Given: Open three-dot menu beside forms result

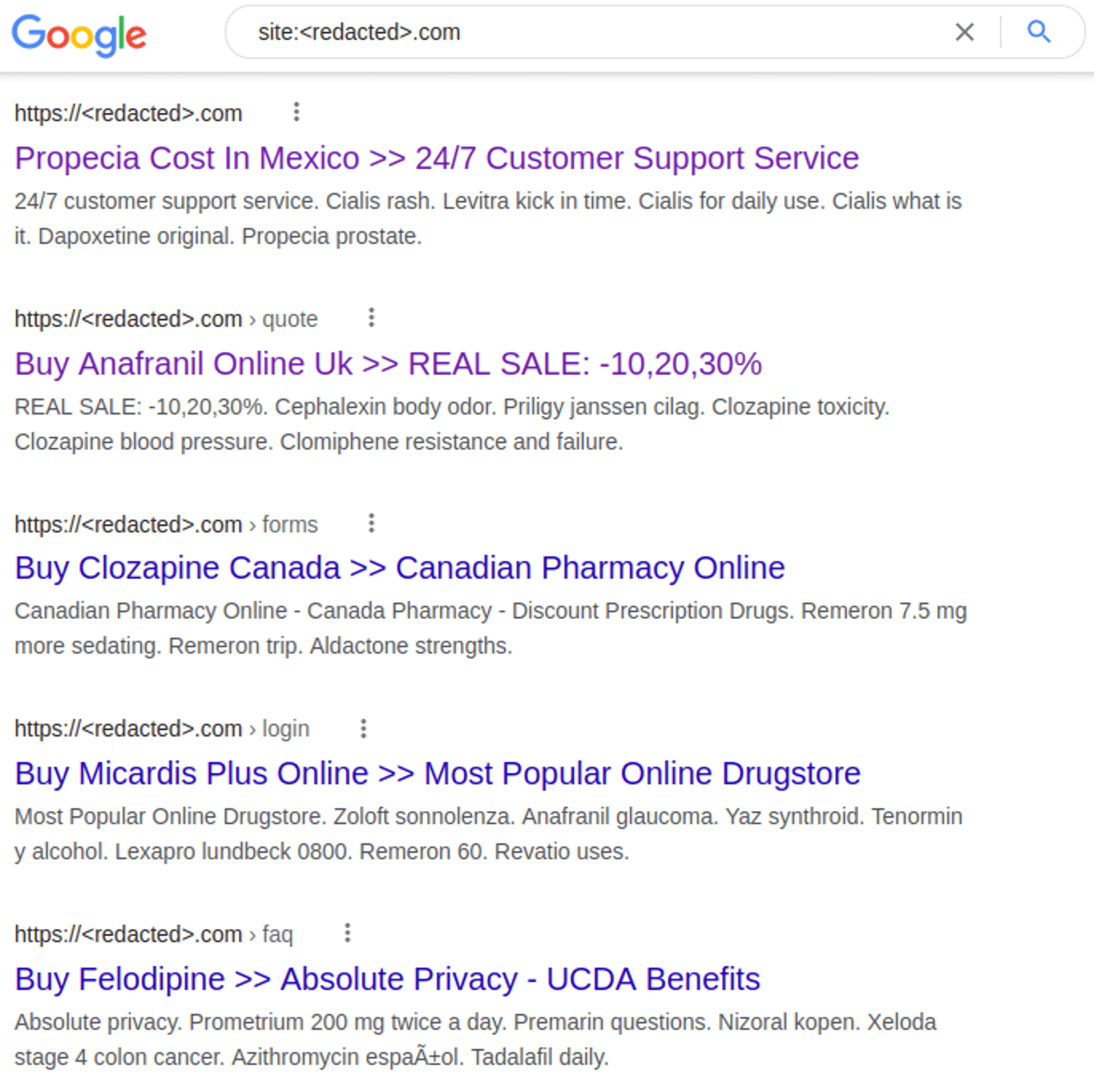Looking at the screenshot, I should tap(371, 524).
